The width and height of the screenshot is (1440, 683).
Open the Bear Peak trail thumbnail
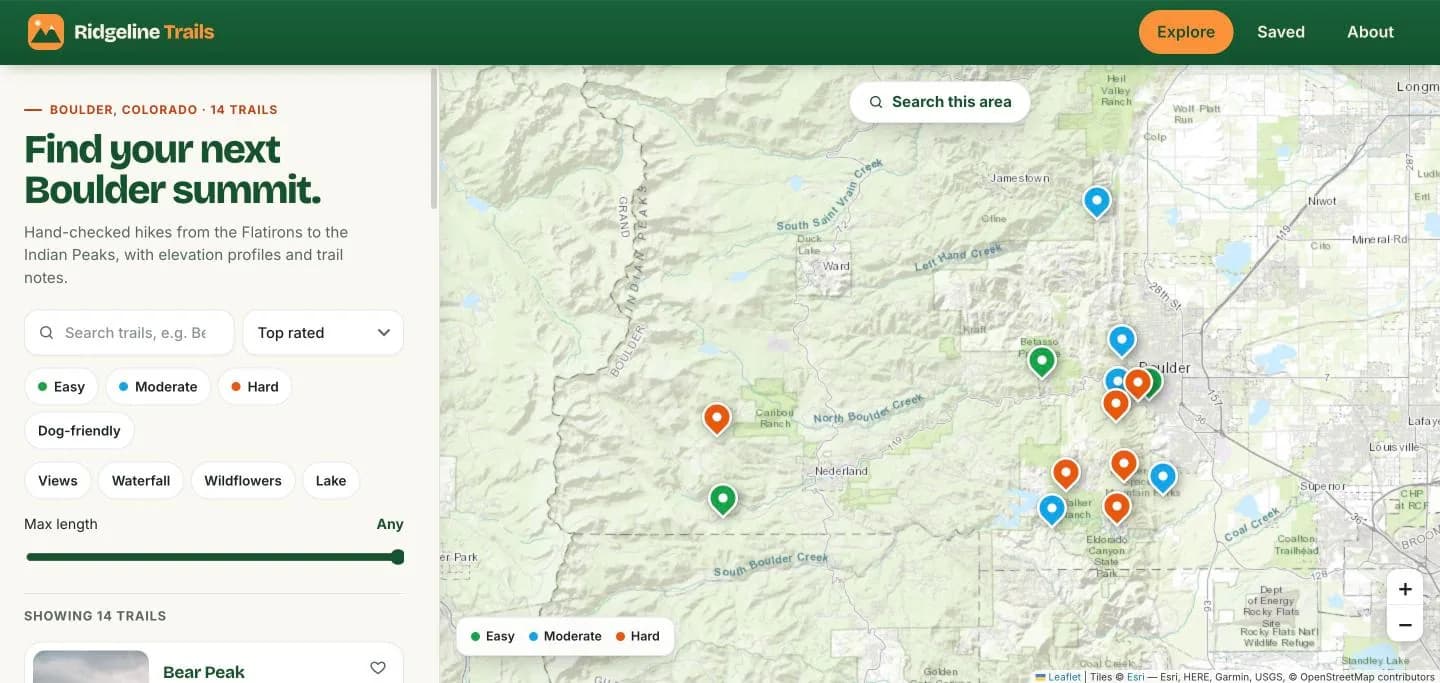[91, 667]
